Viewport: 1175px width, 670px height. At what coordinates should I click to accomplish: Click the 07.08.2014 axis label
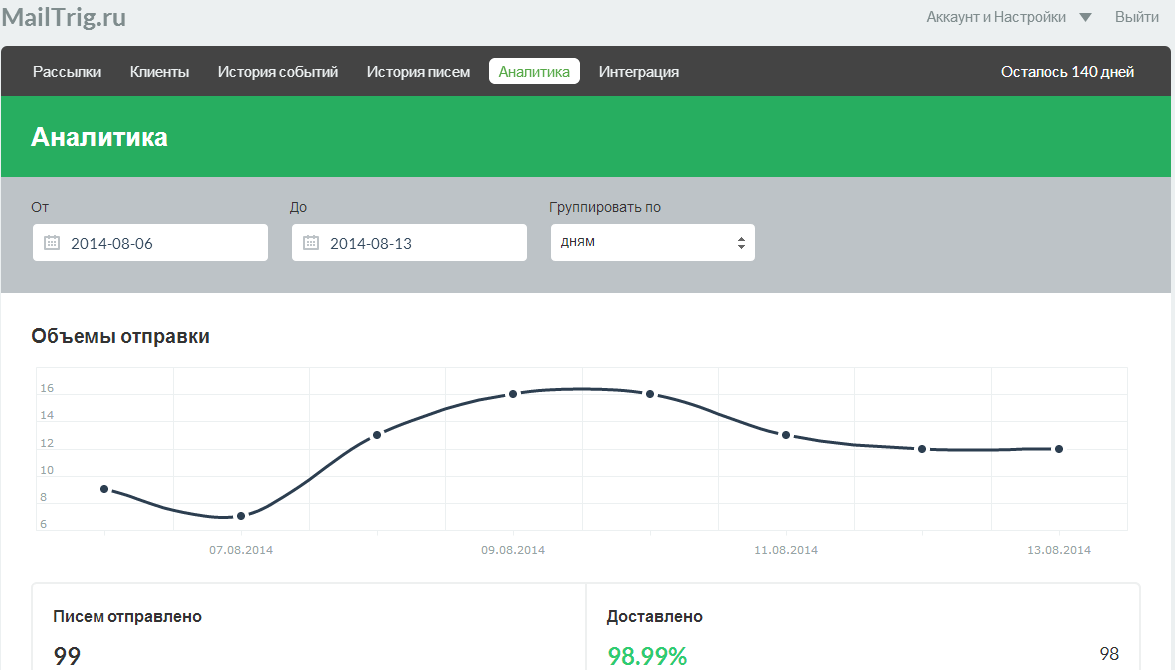click(241, 550)
